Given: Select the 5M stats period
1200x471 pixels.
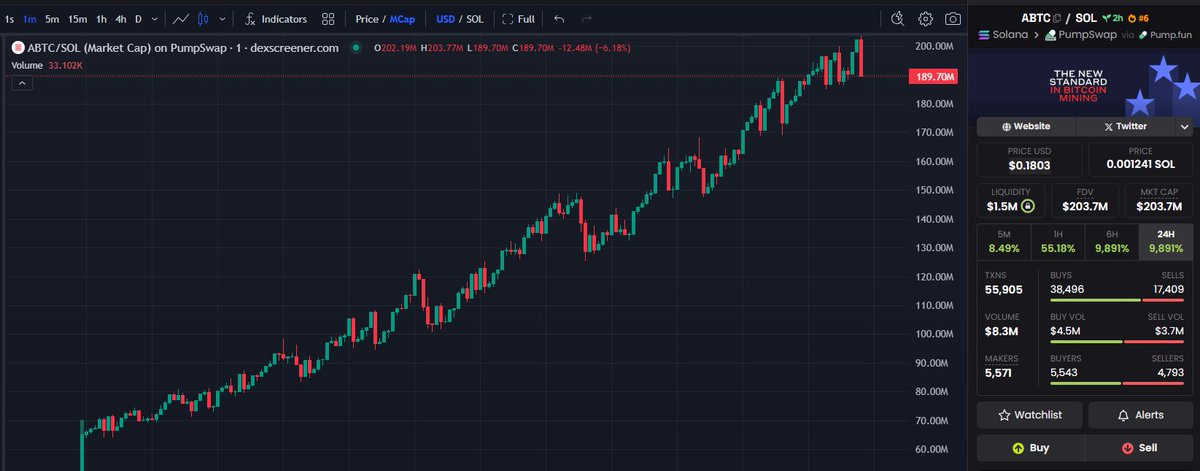Looking at the screenshot, I should click(x=1004, y=241).
